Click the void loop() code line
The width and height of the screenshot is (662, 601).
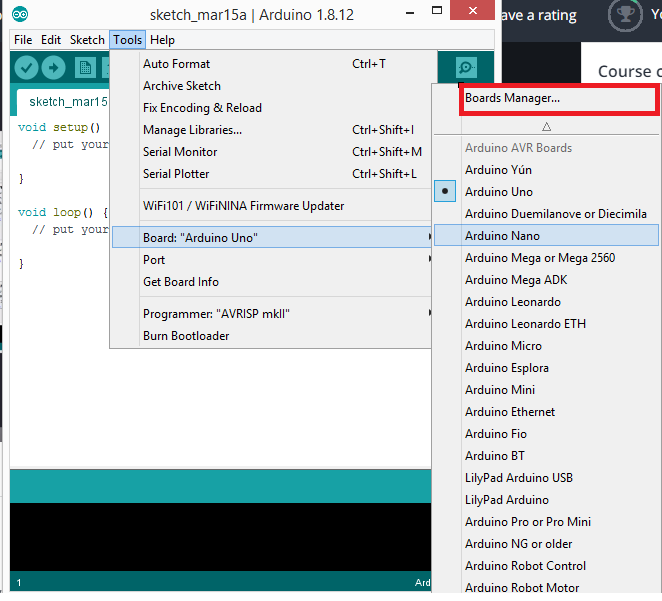(63, 212)
